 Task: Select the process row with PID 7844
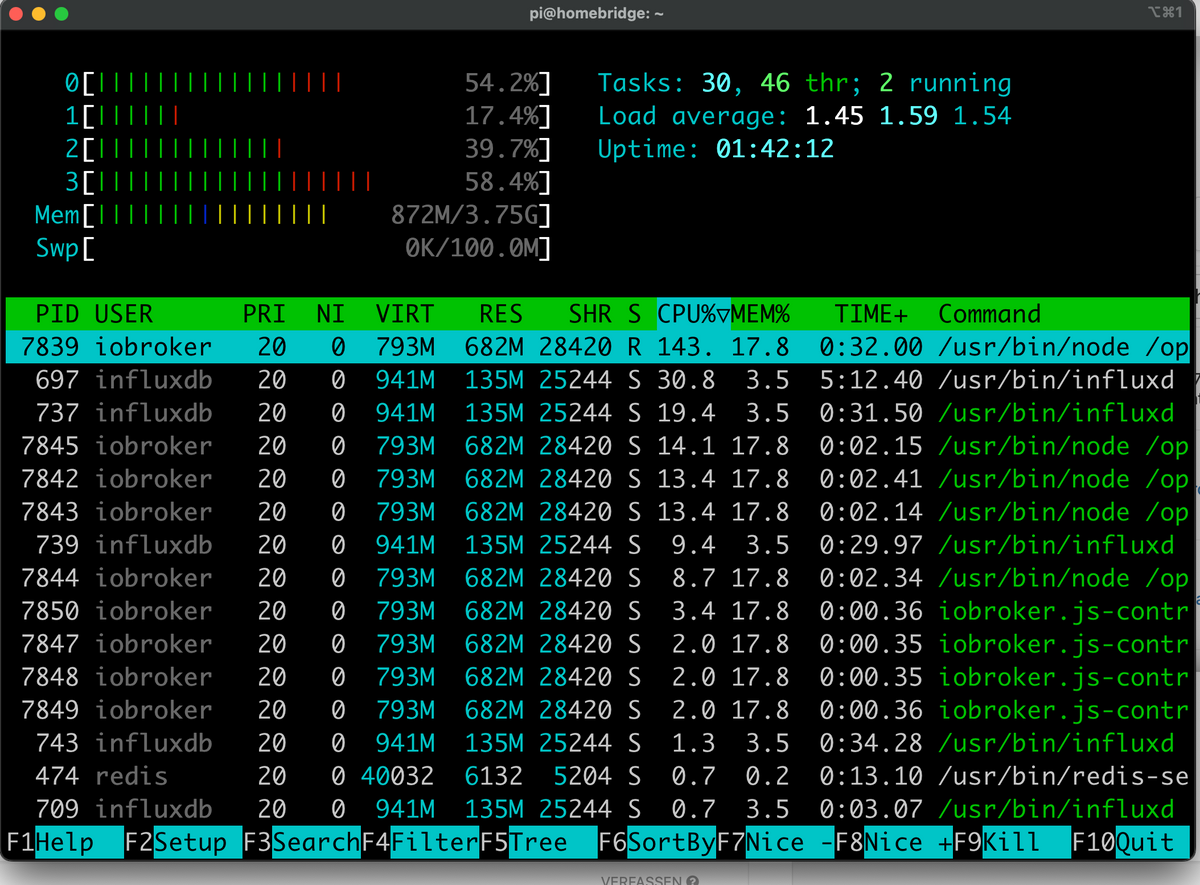click(597, 578)
